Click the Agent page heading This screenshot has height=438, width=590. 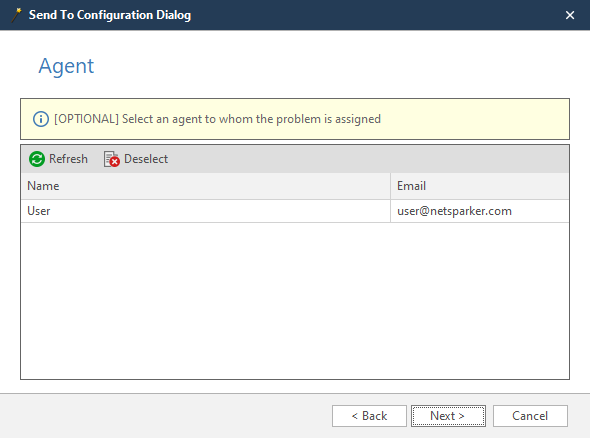[66, 66]
